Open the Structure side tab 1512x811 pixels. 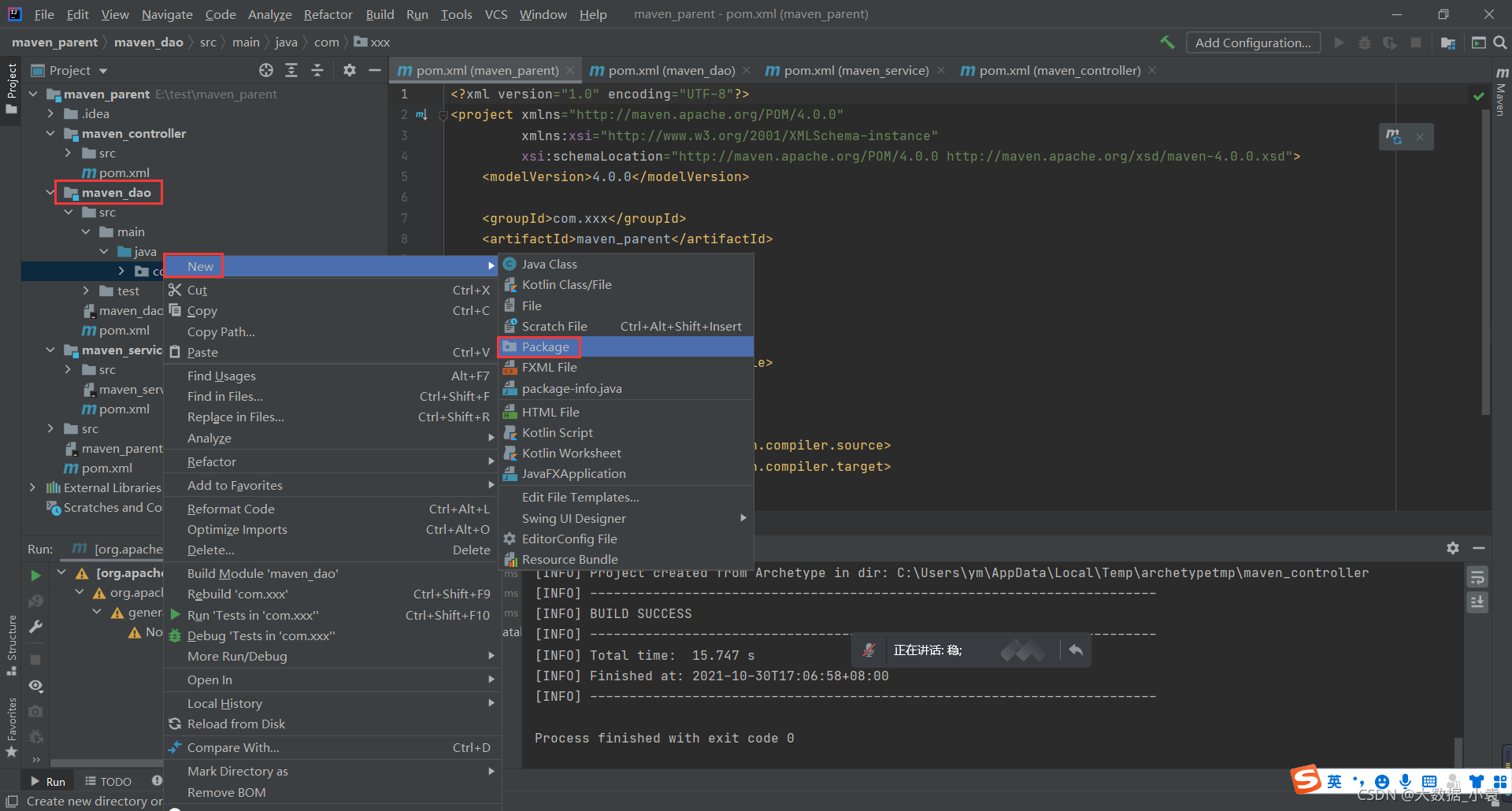click(x=11, y=646)
